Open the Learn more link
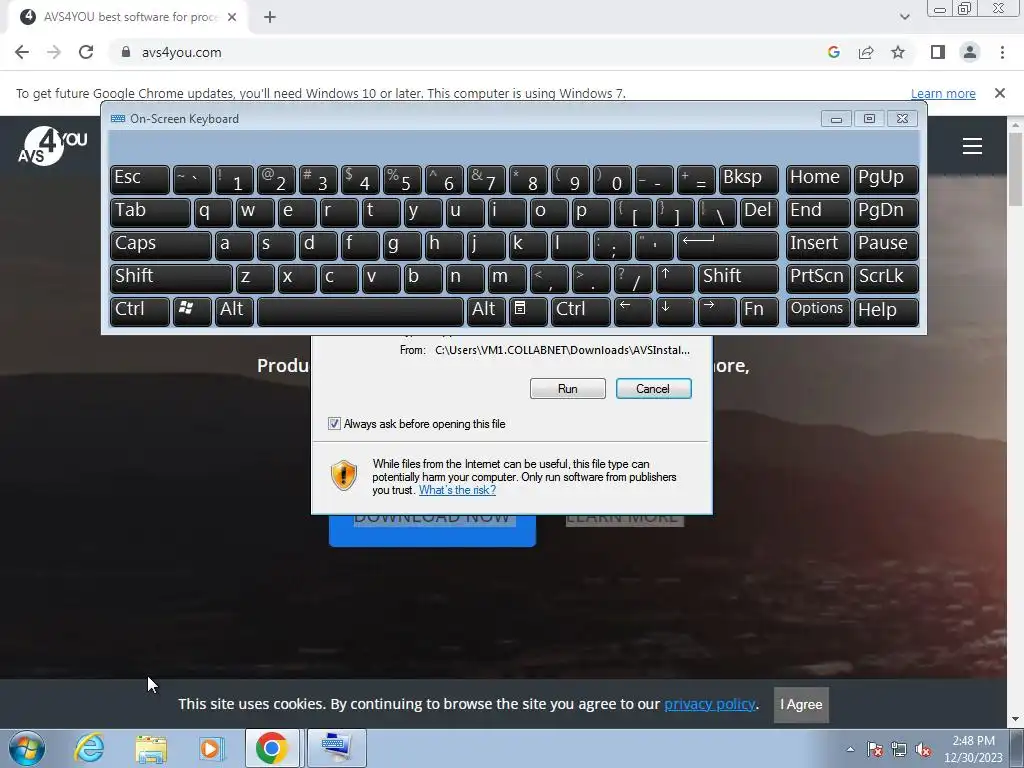 click(943, 93)
